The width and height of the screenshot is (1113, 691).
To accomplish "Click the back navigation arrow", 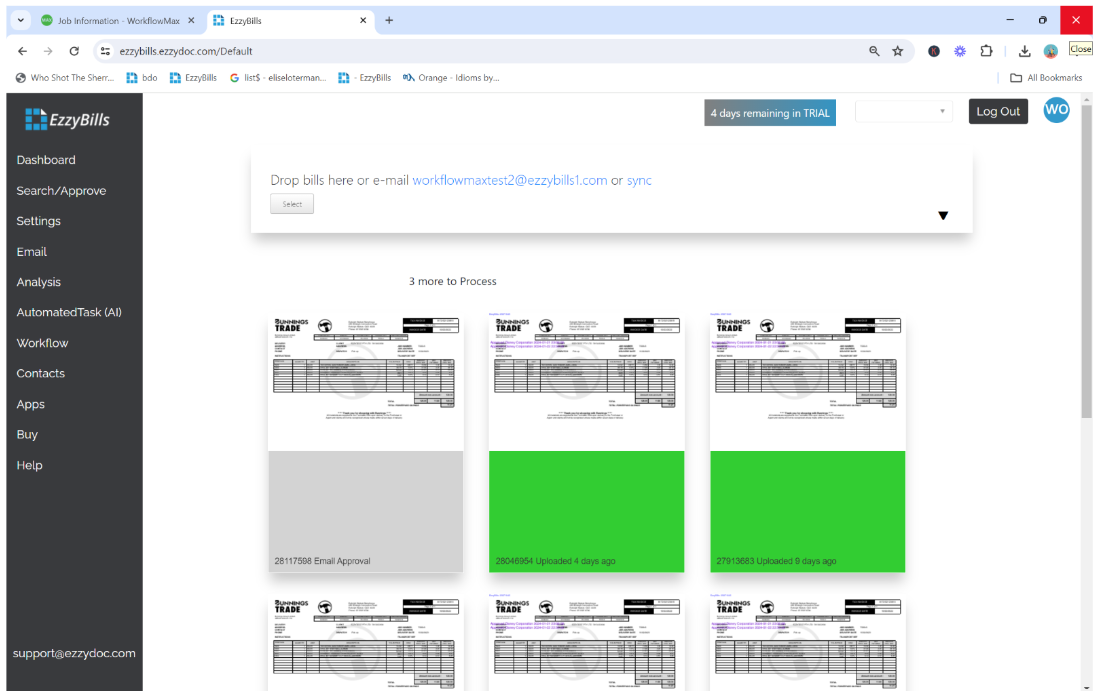I will 22,49.
